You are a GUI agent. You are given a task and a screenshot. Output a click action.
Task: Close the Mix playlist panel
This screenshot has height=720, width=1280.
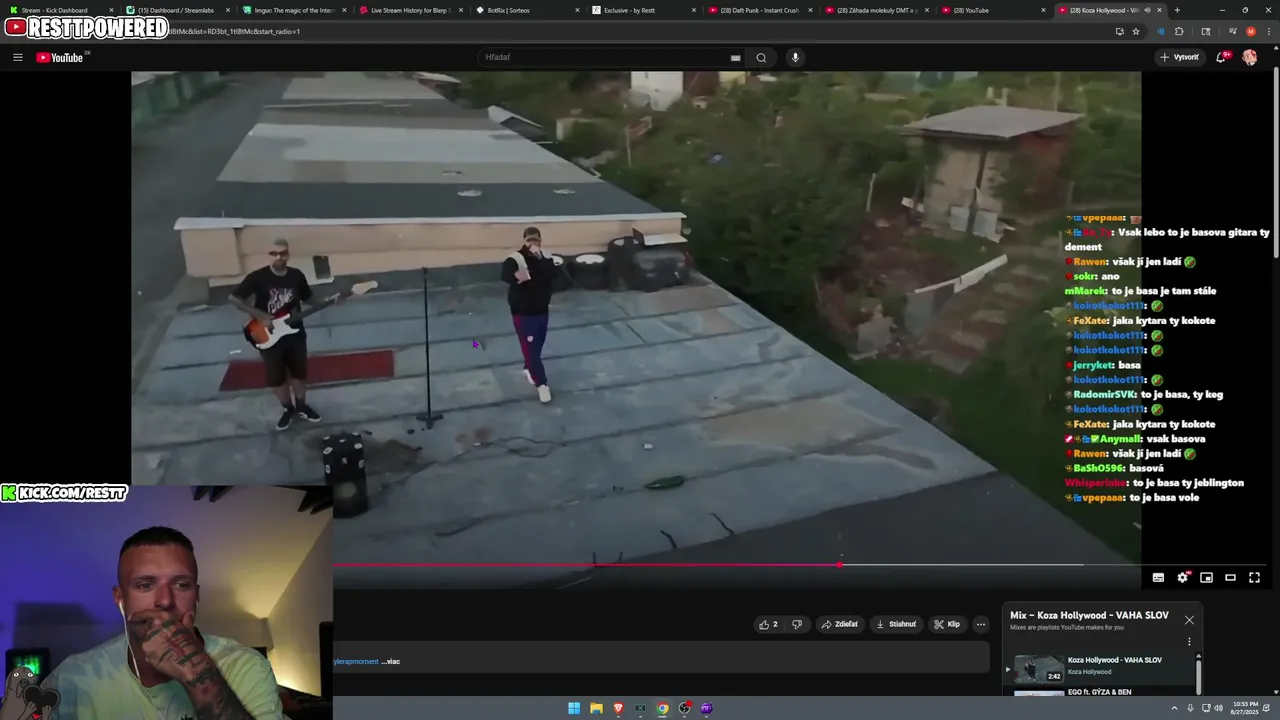click(1189, 620)
